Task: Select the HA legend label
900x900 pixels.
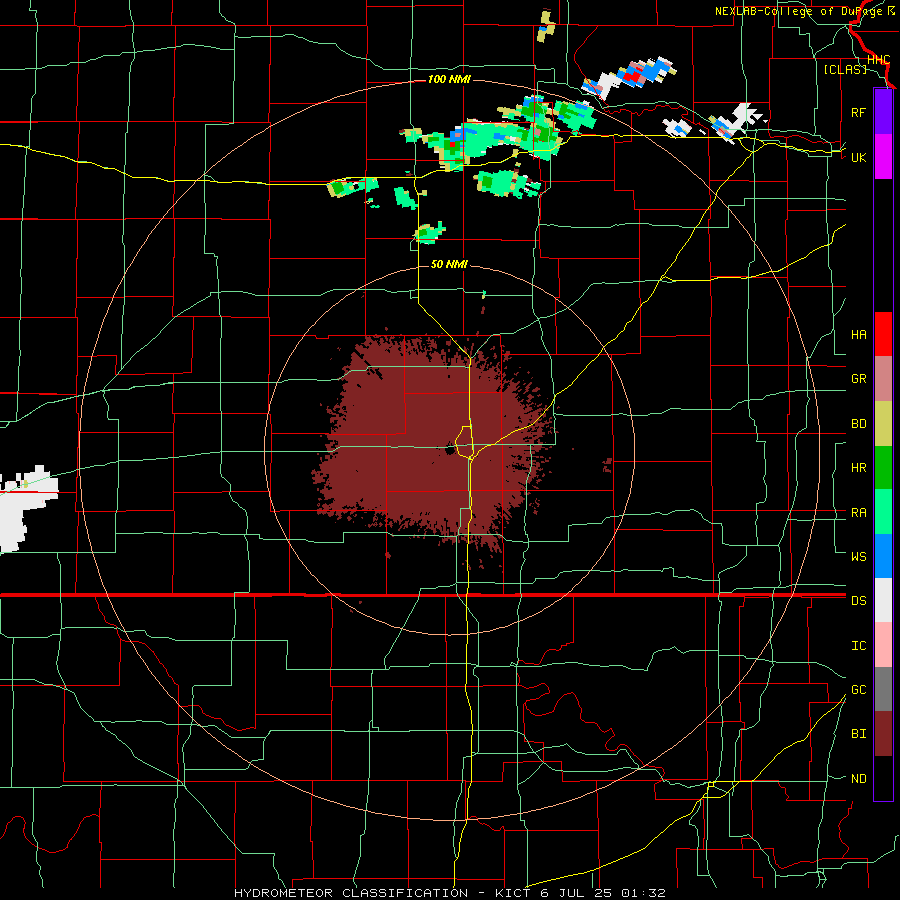Action: click(x=858, y=335)
